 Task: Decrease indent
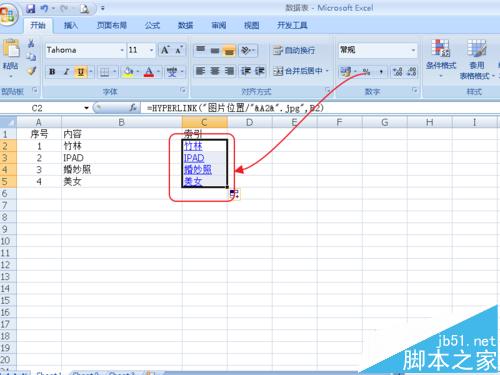click(246, 71)
